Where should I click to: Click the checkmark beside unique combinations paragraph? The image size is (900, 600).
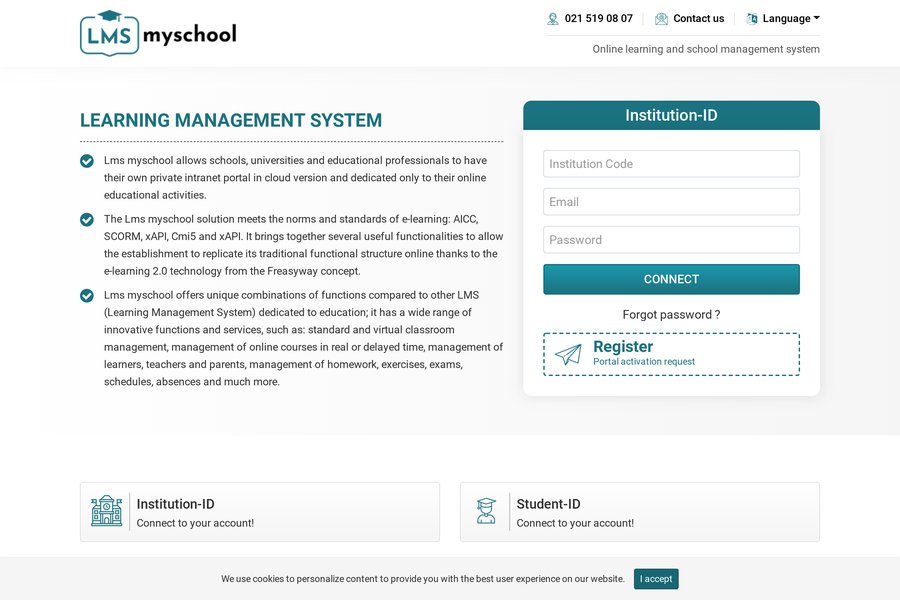pyautogui.click(x=87, y=296)
